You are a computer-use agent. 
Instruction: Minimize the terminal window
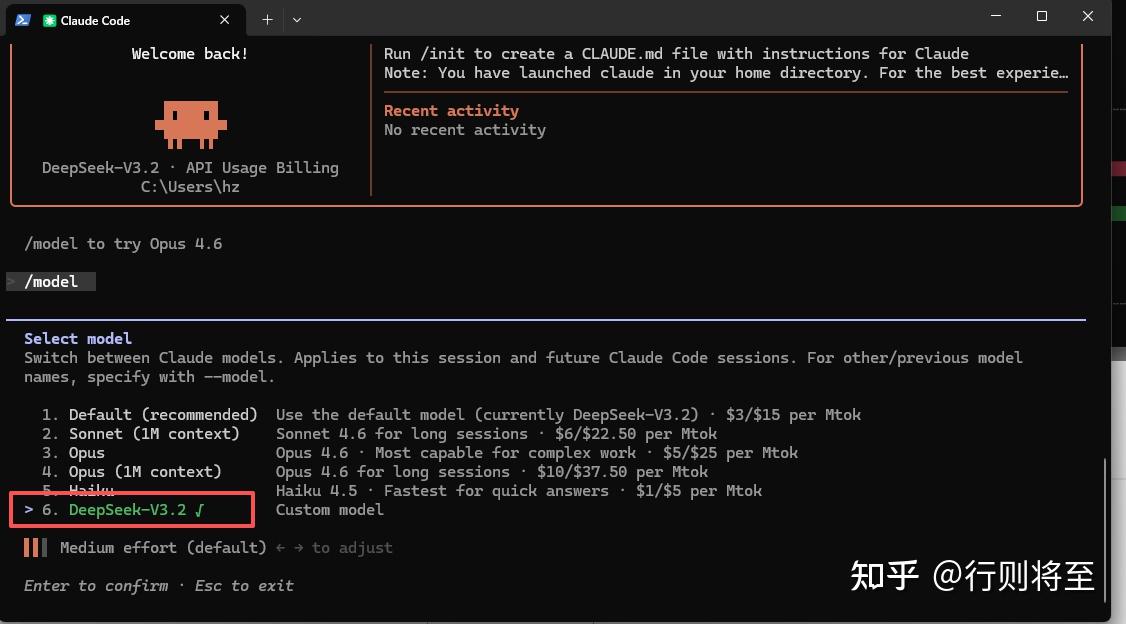point(996,16)
